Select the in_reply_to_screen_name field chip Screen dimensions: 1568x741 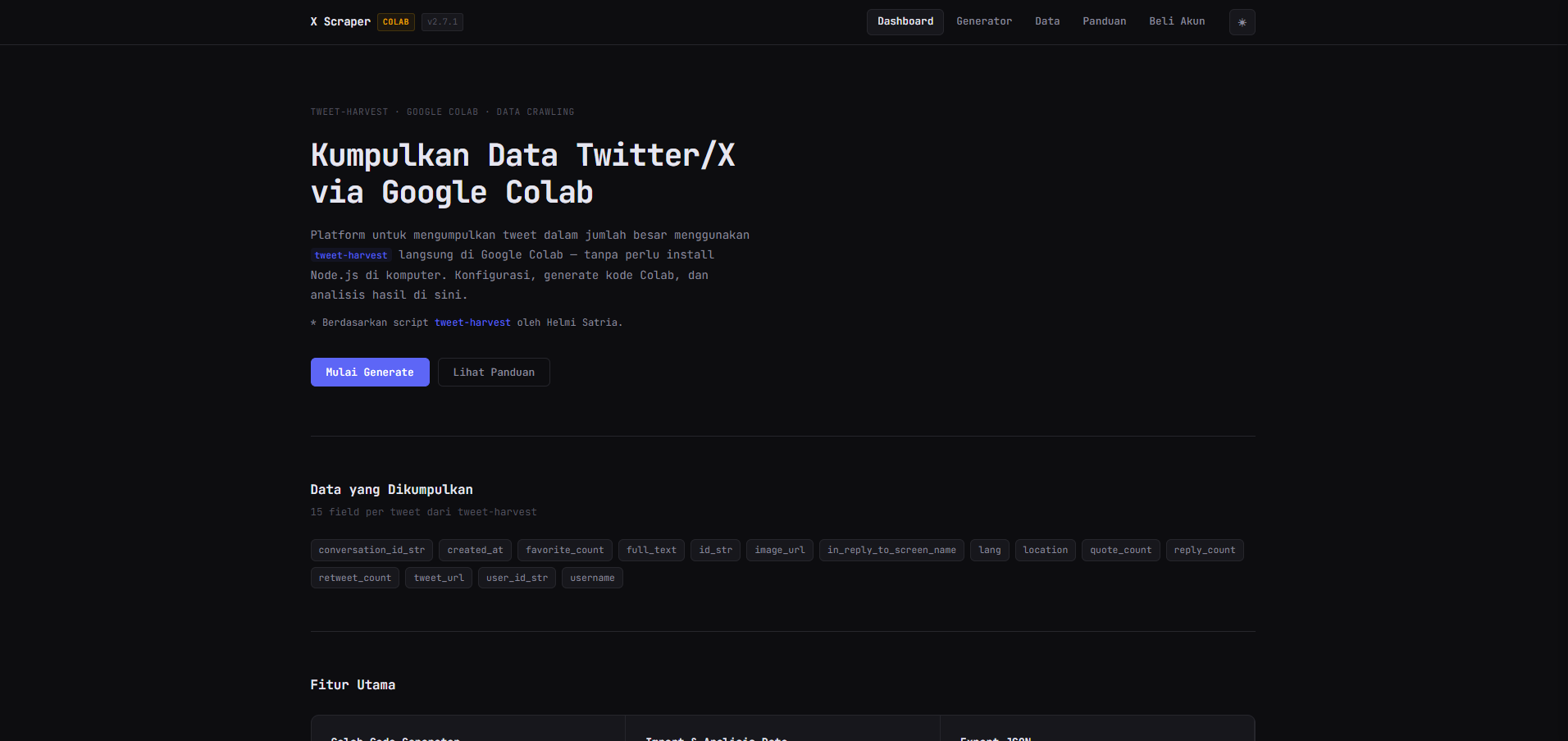891,550
